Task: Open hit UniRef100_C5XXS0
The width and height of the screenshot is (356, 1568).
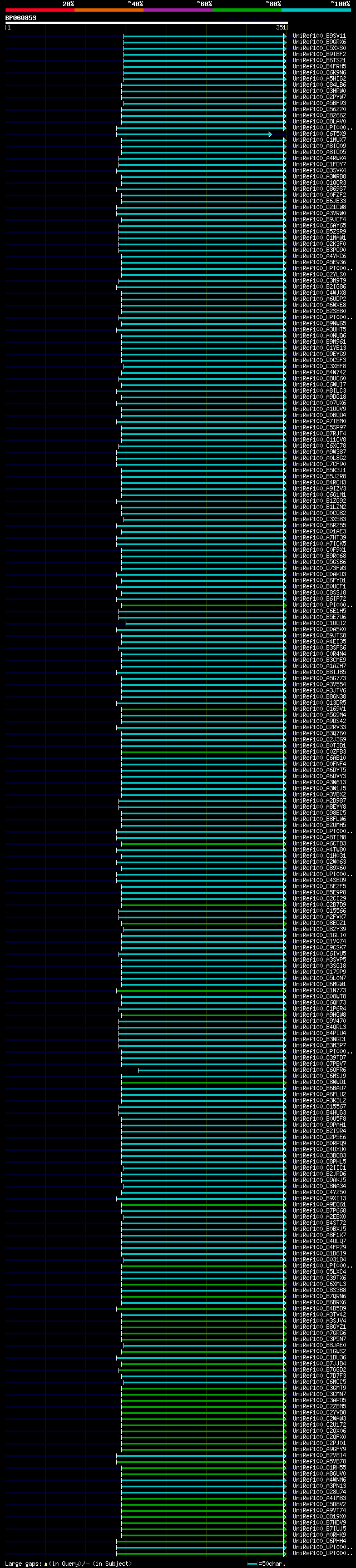Action: pos(319,48)
